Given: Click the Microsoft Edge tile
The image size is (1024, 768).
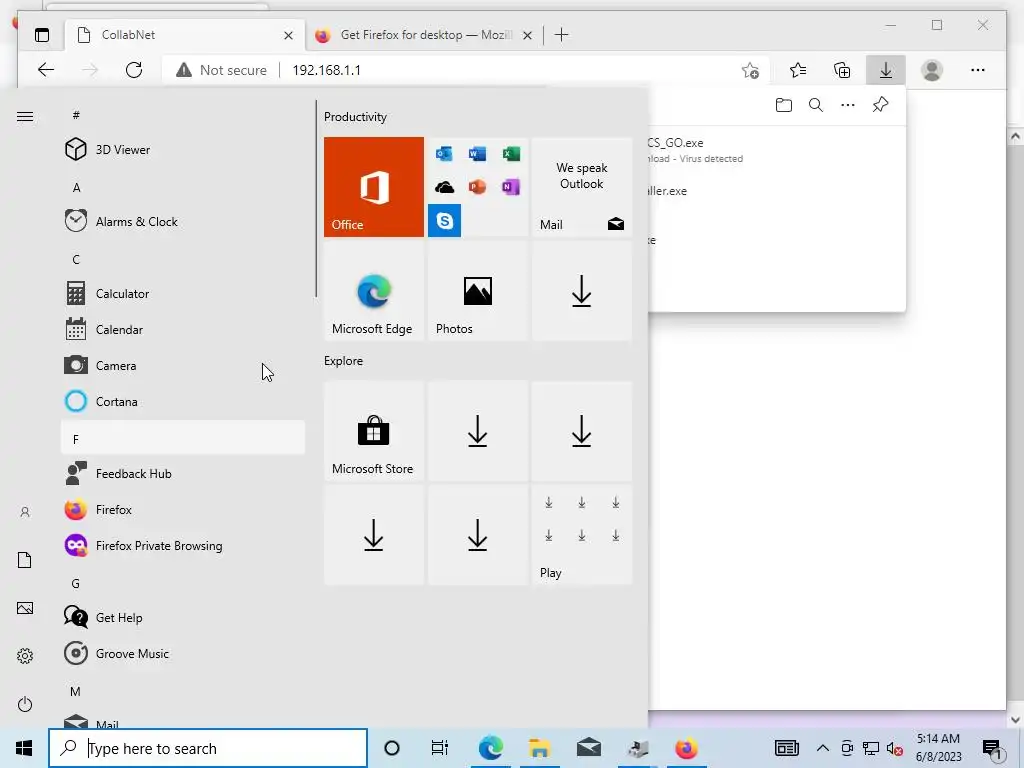Looking at the screenshot, I should coord(374,291).
